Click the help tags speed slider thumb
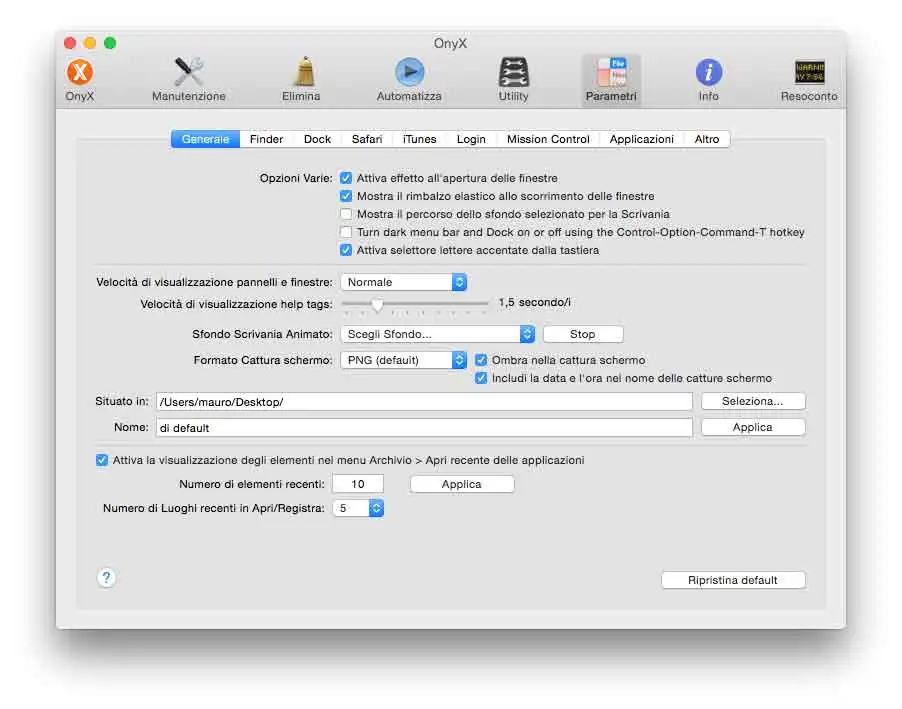The image size is (902, 709). point(377,304)
